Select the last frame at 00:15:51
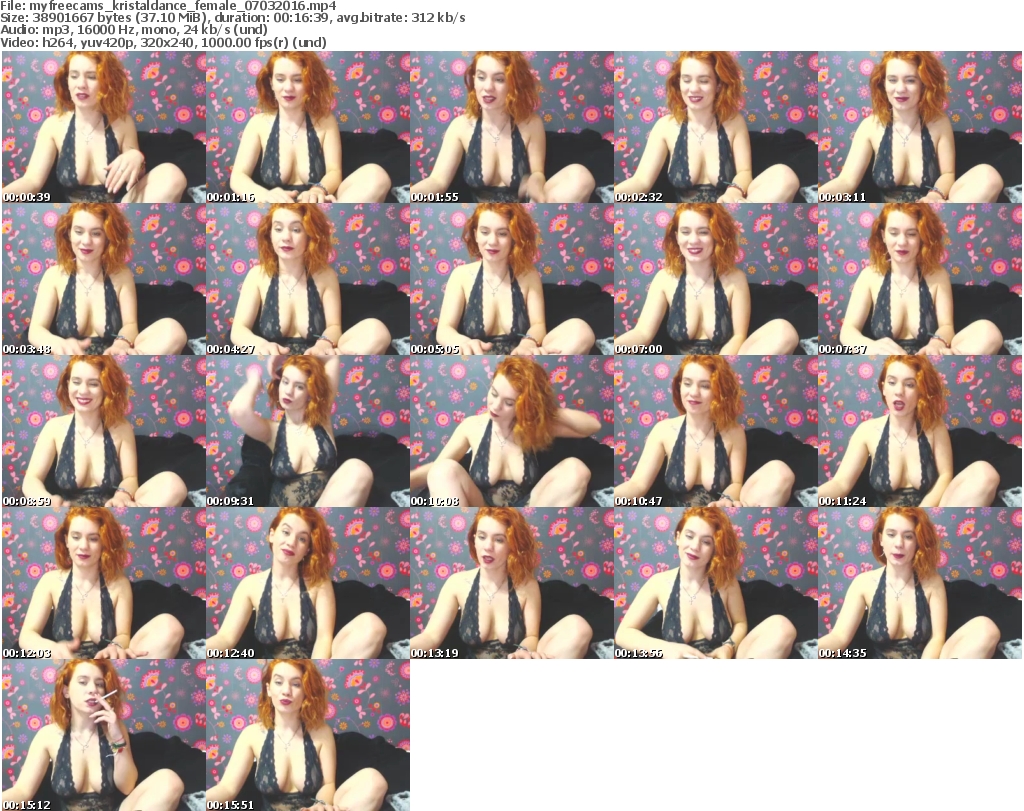Screen dimensions: 1024x811 307,735
